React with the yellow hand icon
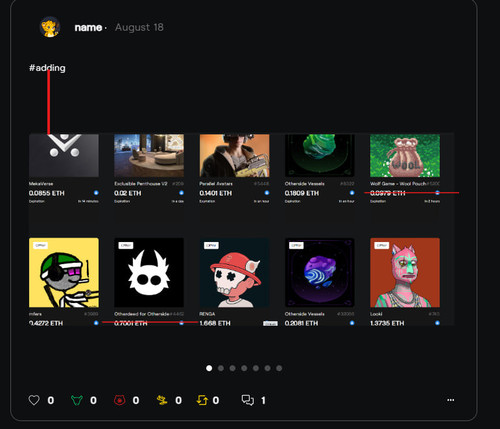This screenshot has width=500, height=429. (162, 400)
